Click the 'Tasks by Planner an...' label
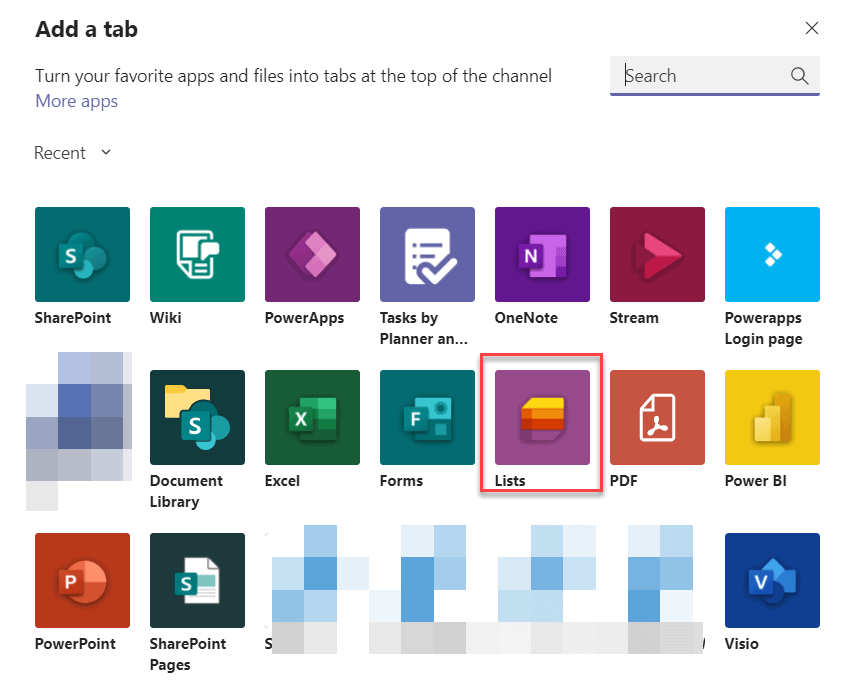 click(x=424, y=328)
